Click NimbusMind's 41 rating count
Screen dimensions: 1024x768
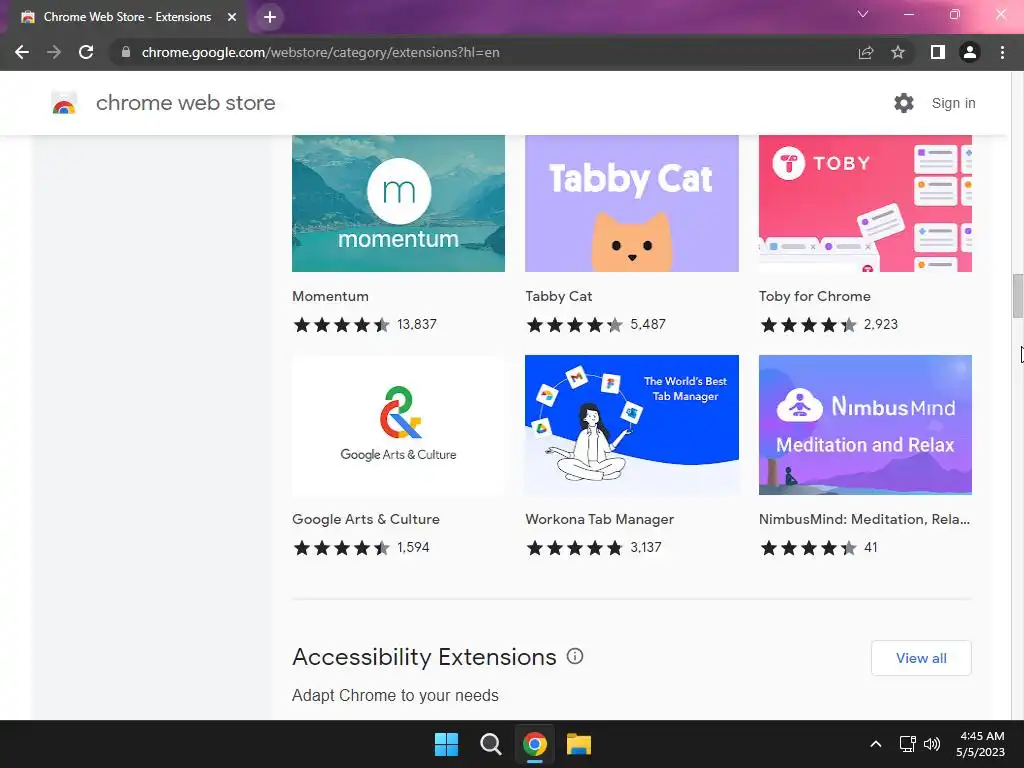point(871,547)
